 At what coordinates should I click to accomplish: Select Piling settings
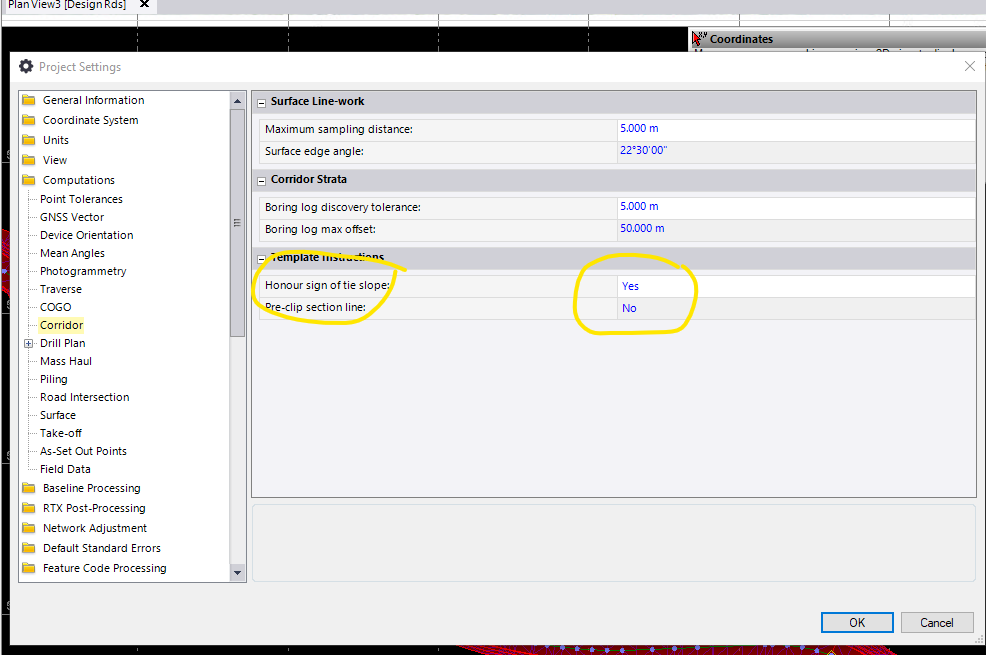[53, 379]
